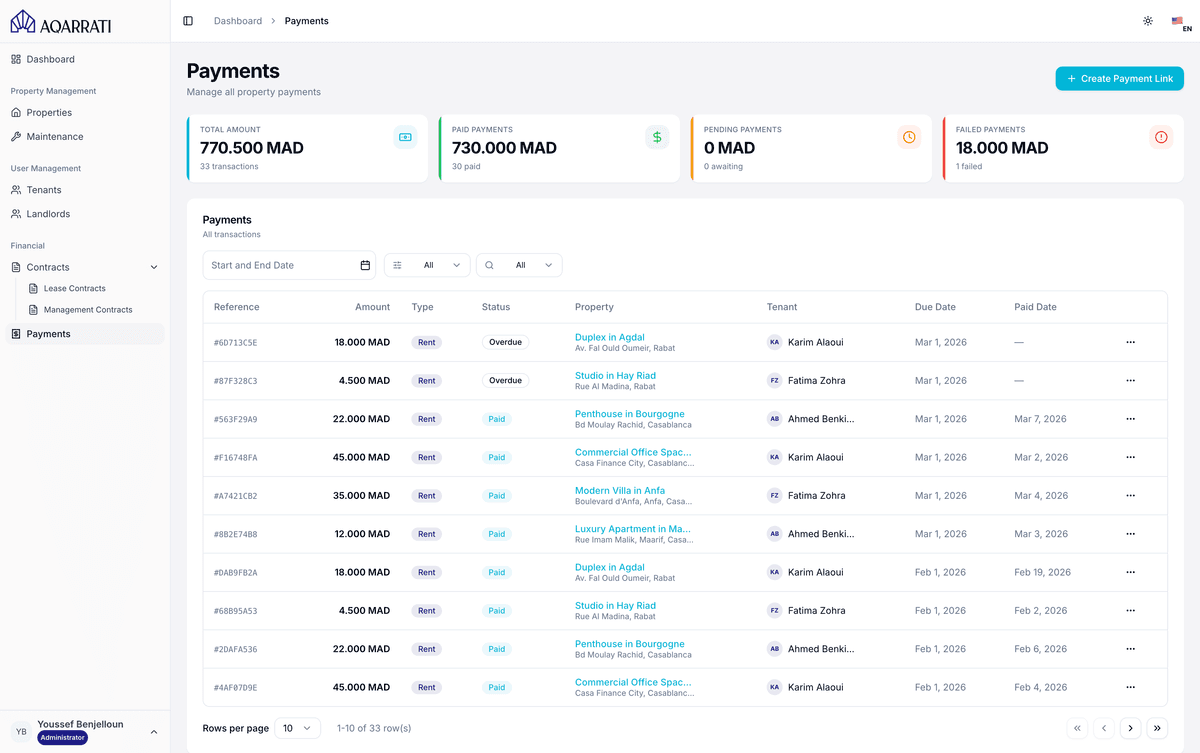1200x753 pixels.
Task: Open the theme toggle sun icon
Action: pyautogui.click(x=1148, y=20)
